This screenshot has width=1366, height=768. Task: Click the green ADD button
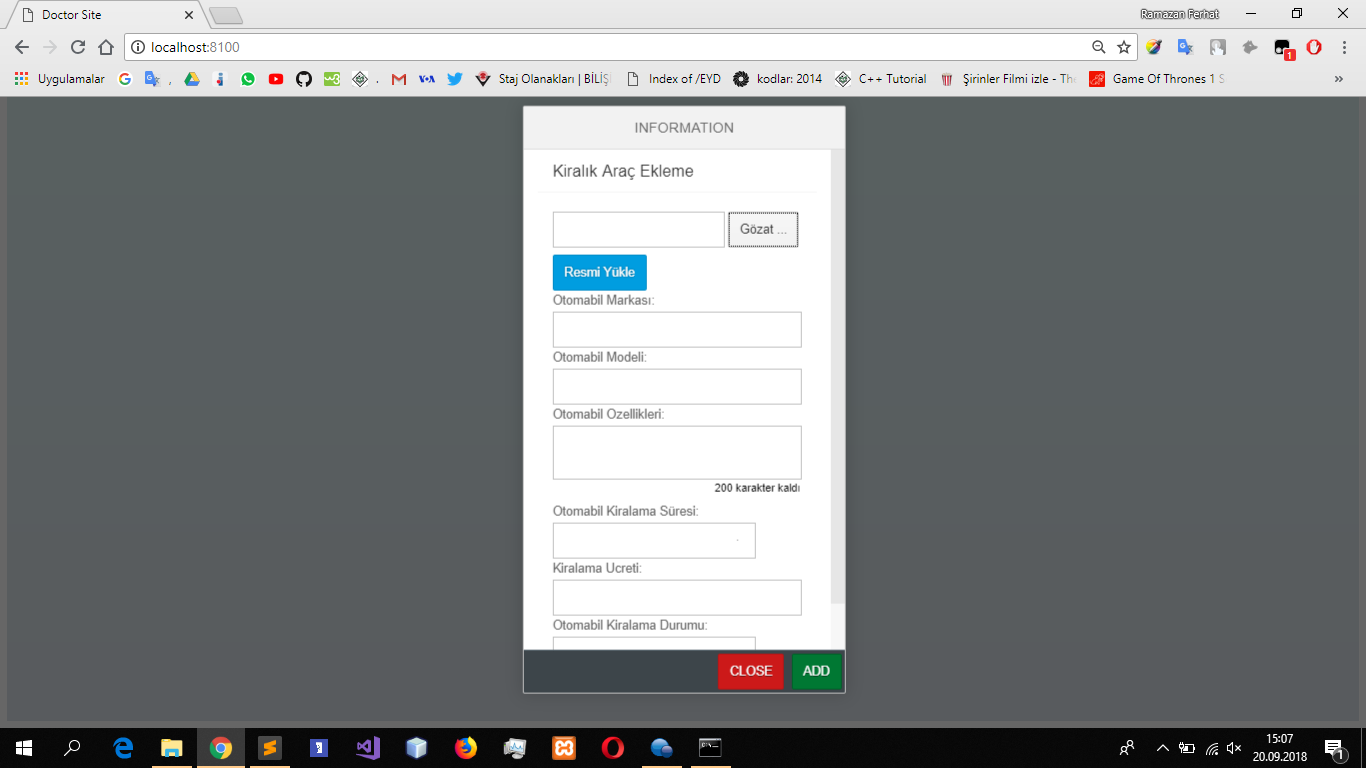click(x=816, y=671)
